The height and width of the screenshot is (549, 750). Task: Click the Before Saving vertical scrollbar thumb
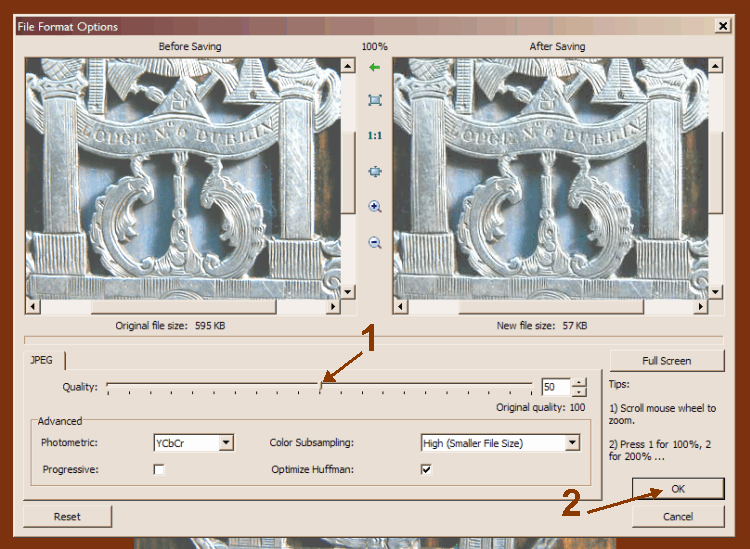click(348, 172)
